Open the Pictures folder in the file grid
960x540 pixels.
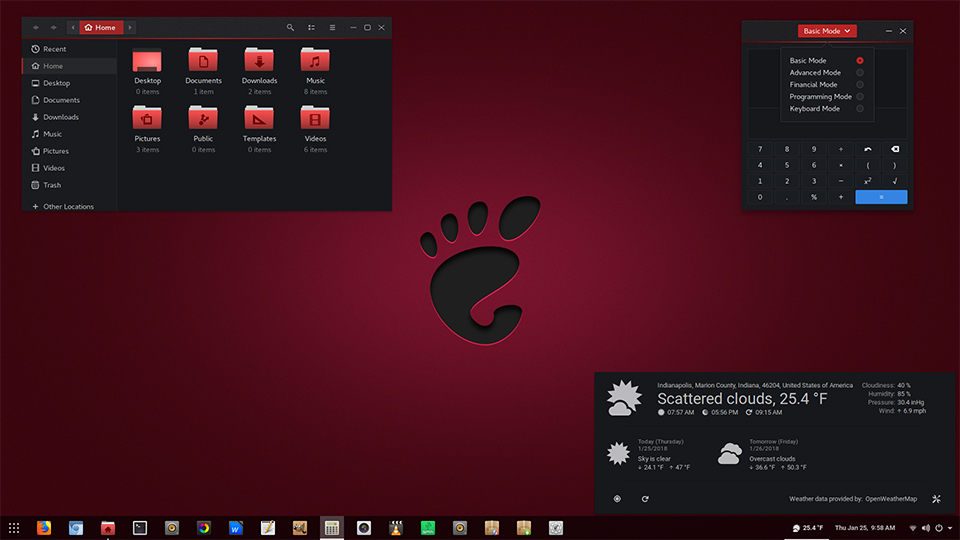[147, 118]
